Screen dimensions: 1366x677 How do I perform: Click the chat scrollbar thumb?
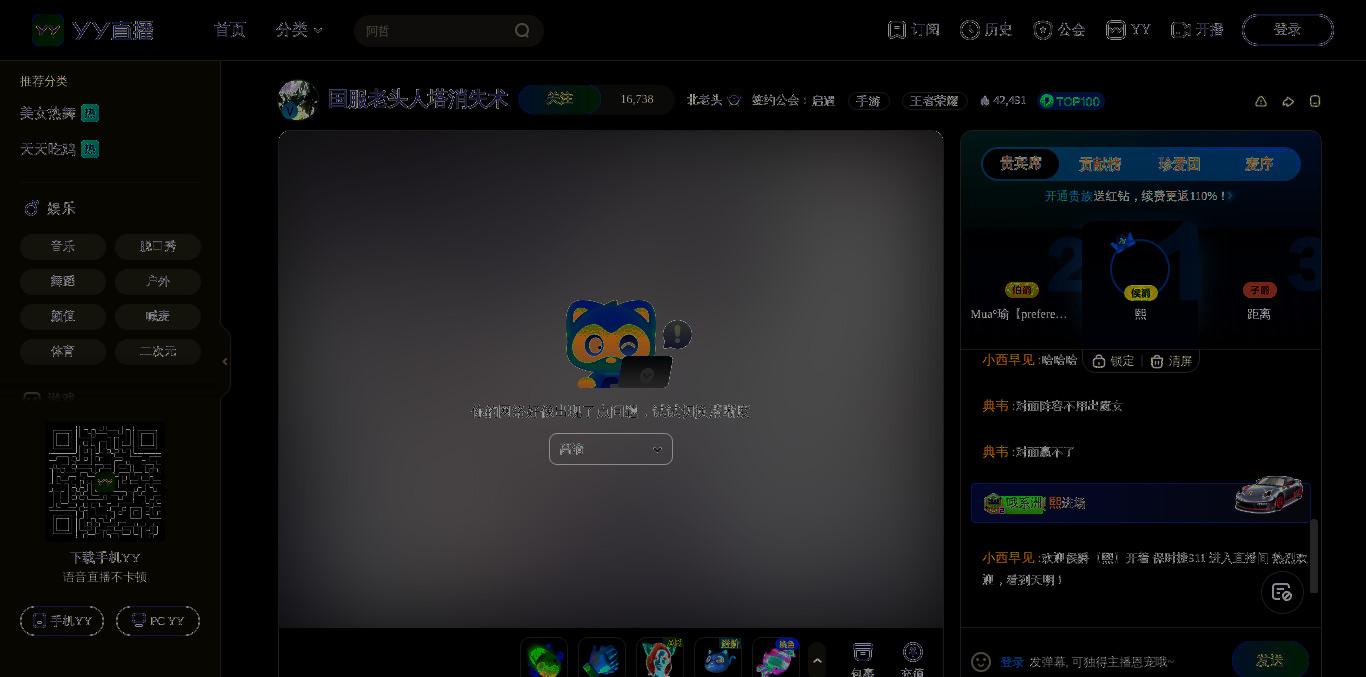[x=1314, y=556]
